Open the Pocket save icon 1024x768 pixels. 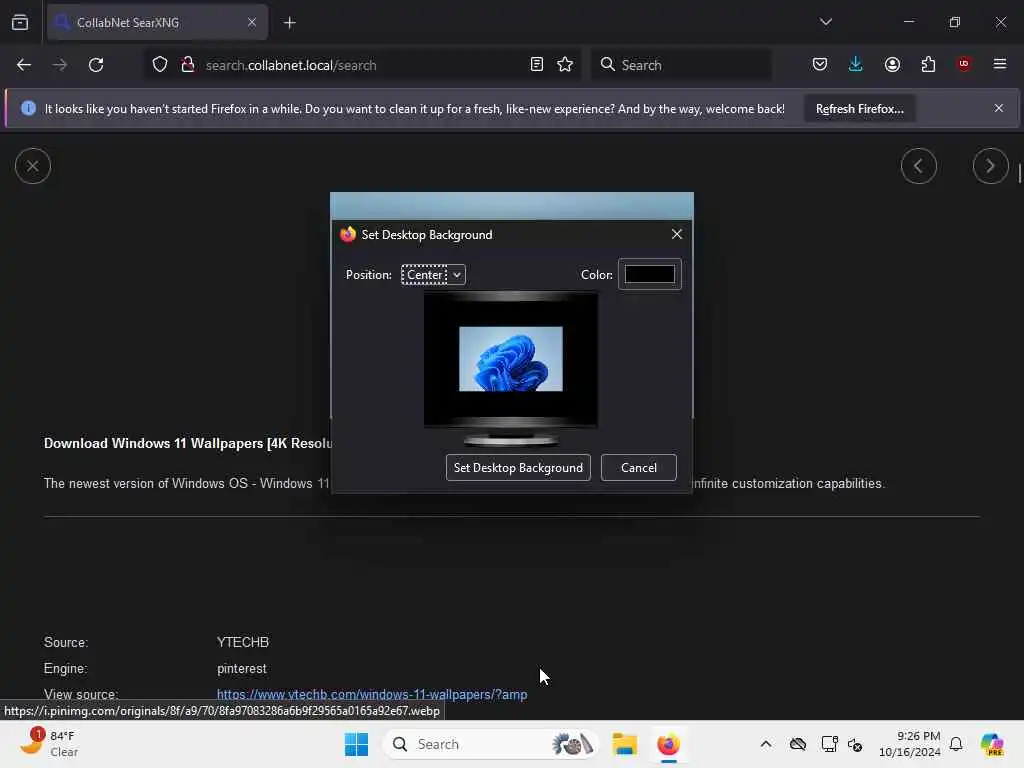point(820,64)
